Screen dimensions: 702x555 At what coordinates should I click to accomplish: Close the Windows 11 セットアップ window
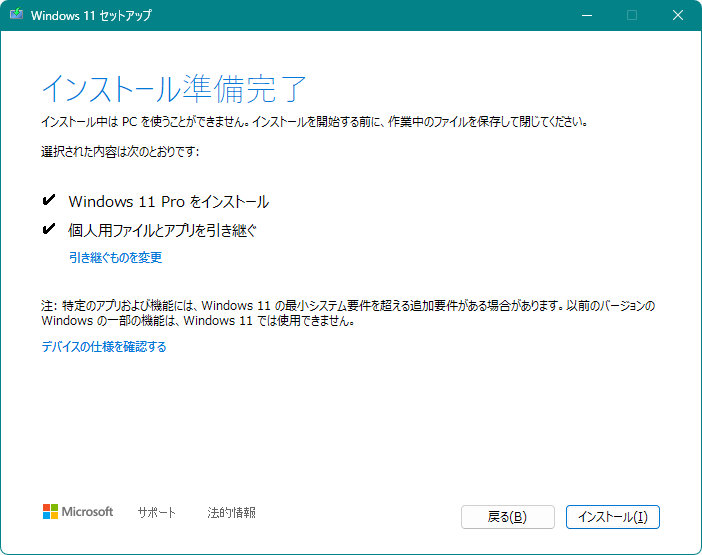(x=678, y=15)
